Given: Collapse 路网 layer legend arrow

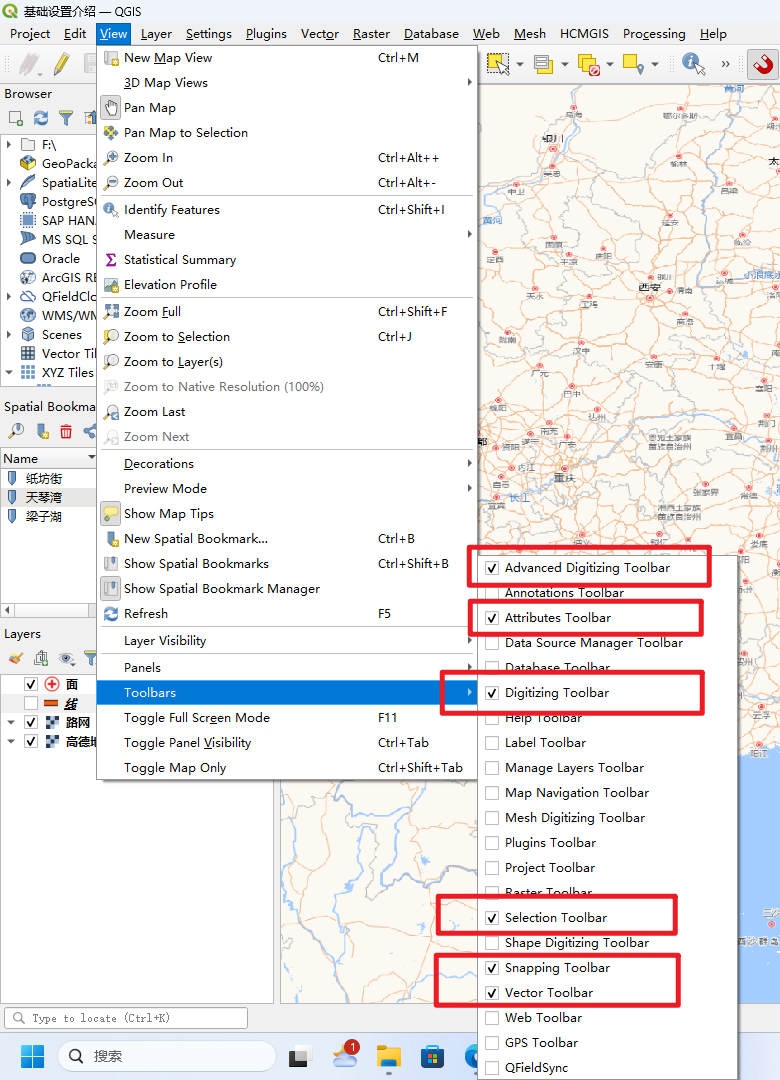Looking at the screenshot, I should click(11, 723).
